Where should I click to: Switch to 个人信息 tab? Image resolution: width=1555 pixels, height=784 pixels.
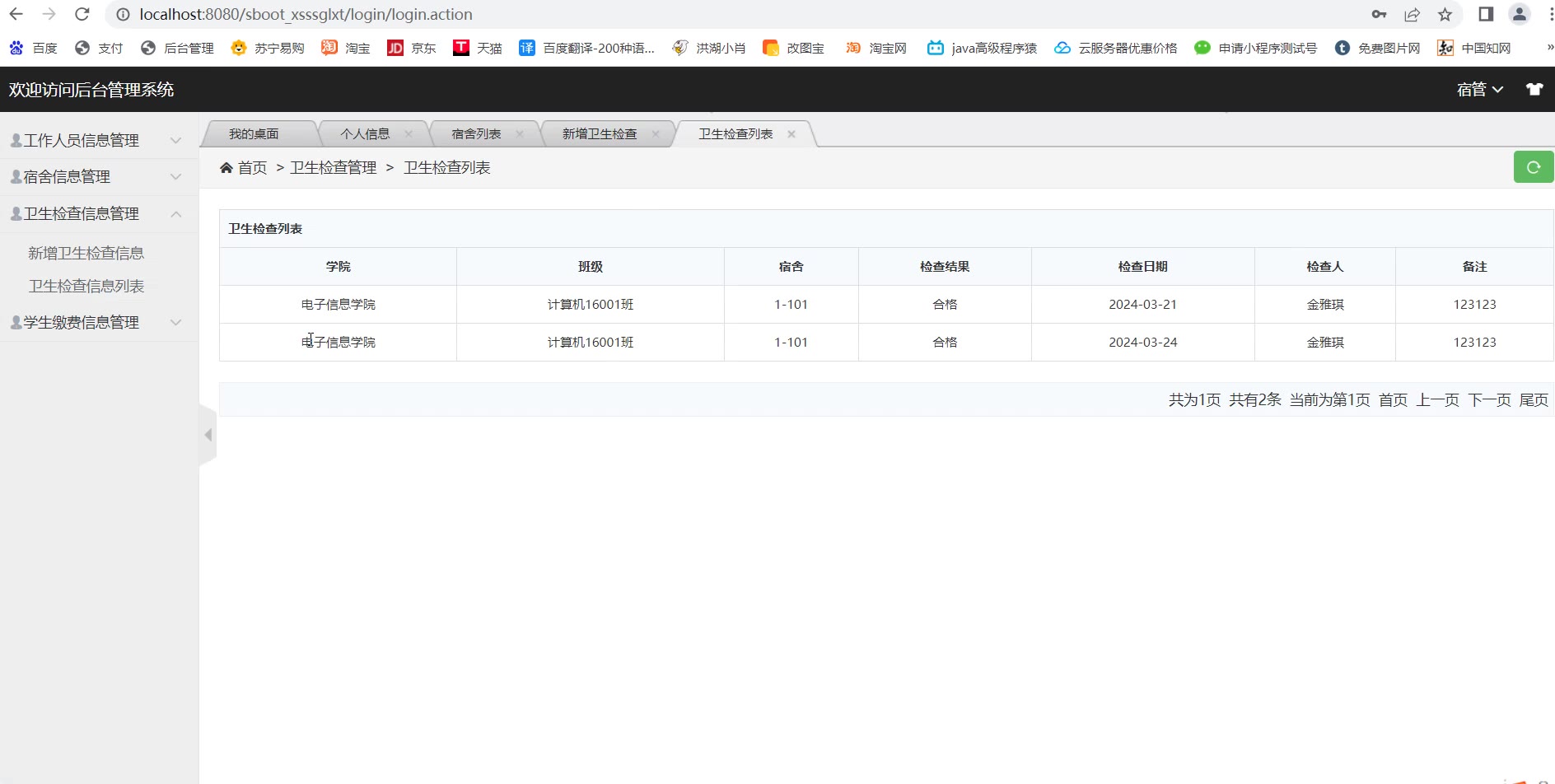pos(365,134)
